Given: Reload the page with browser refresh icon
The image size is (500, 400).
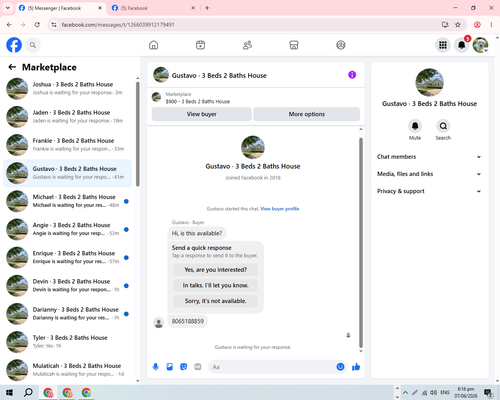Looking at the screenshot, I should (x=37, y=25).
